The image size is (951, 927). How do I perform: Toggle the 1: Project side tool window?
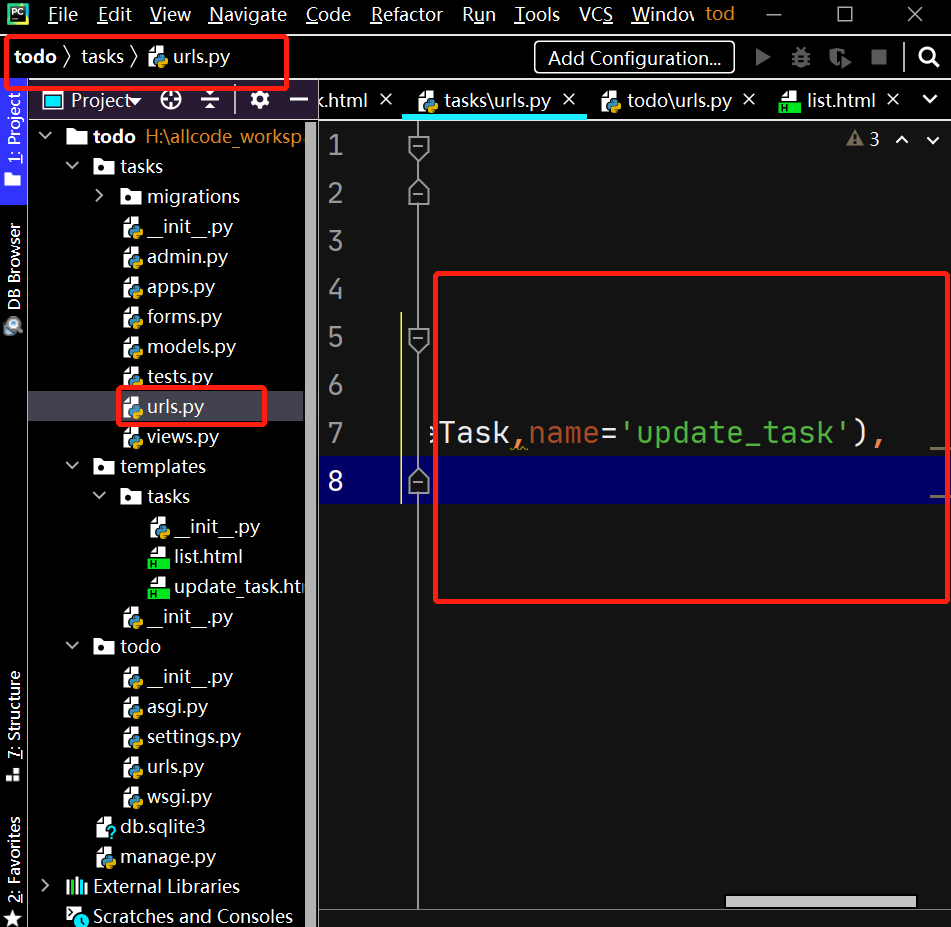pyautogui.click(x=13, y=141)
